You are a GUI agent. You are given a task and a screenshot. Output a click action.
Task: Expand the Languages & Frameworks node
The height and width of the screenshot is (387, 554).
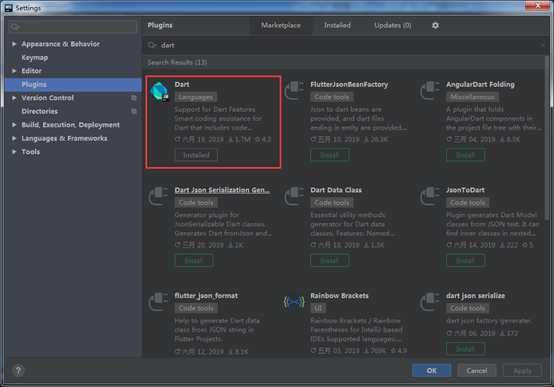14,139
